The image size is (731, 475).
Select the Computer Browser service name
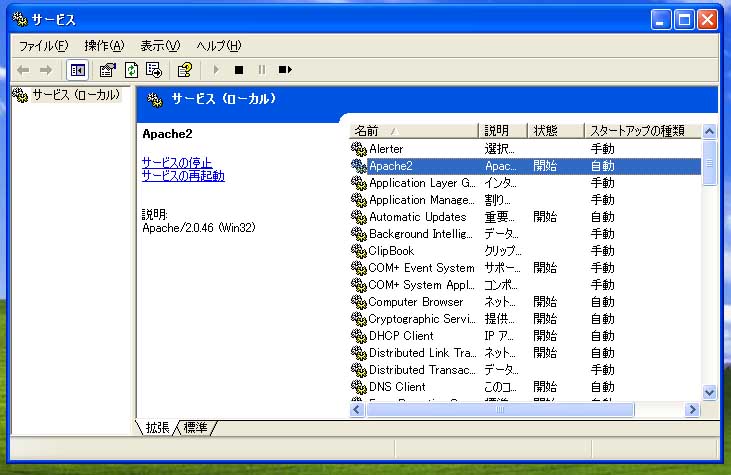416,302
